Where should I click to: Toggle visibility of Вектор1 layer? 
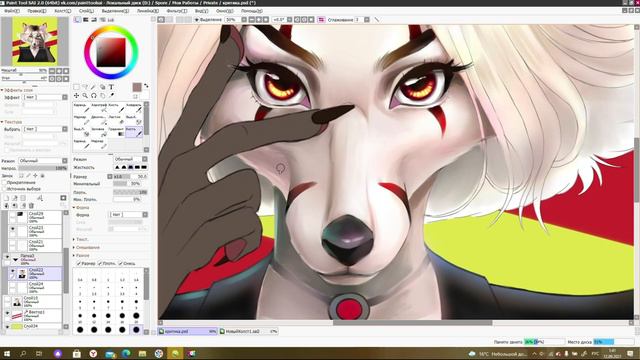pos(7,313)
